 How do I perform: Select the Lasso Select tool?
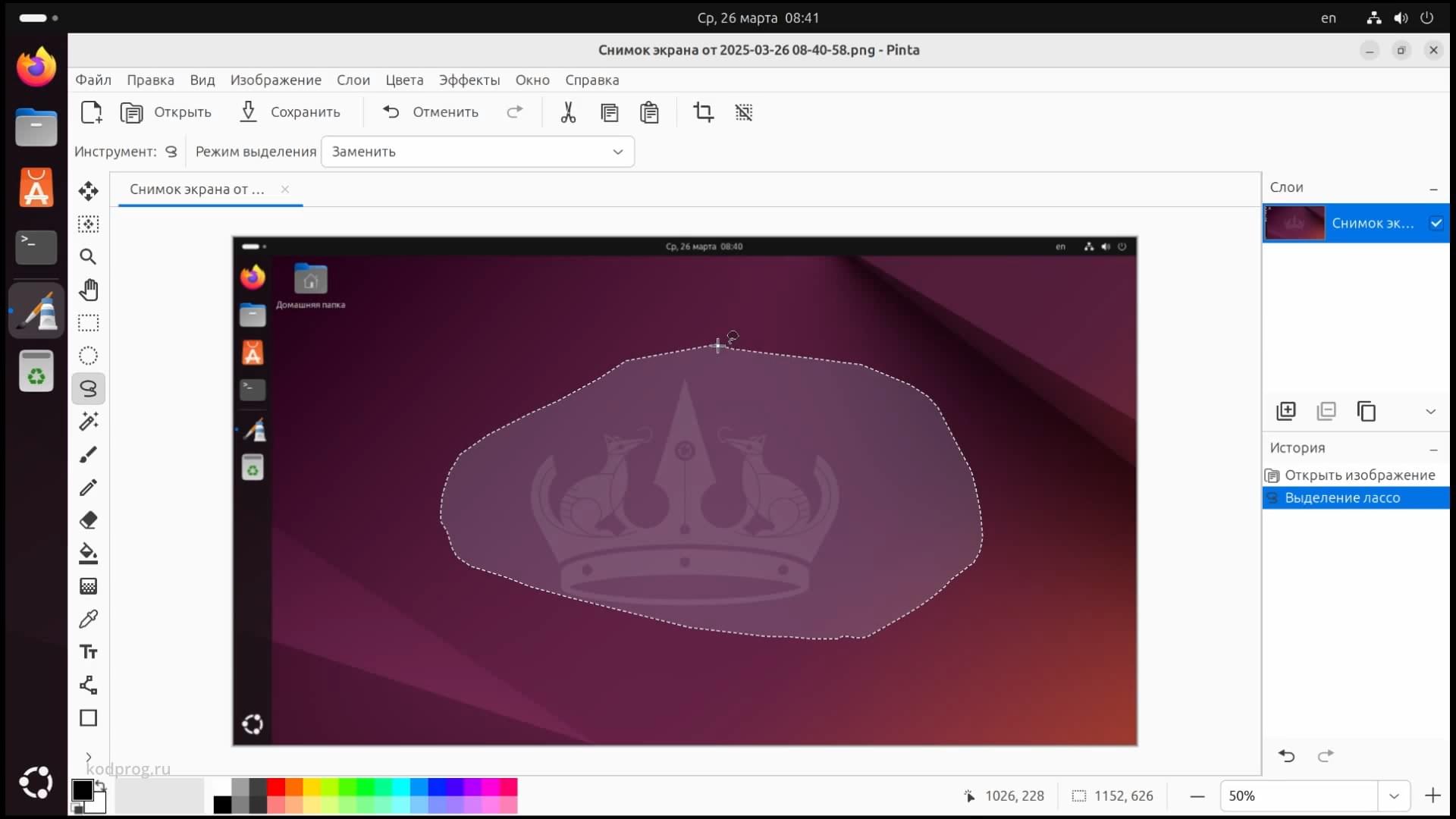(x=88, y=389)
